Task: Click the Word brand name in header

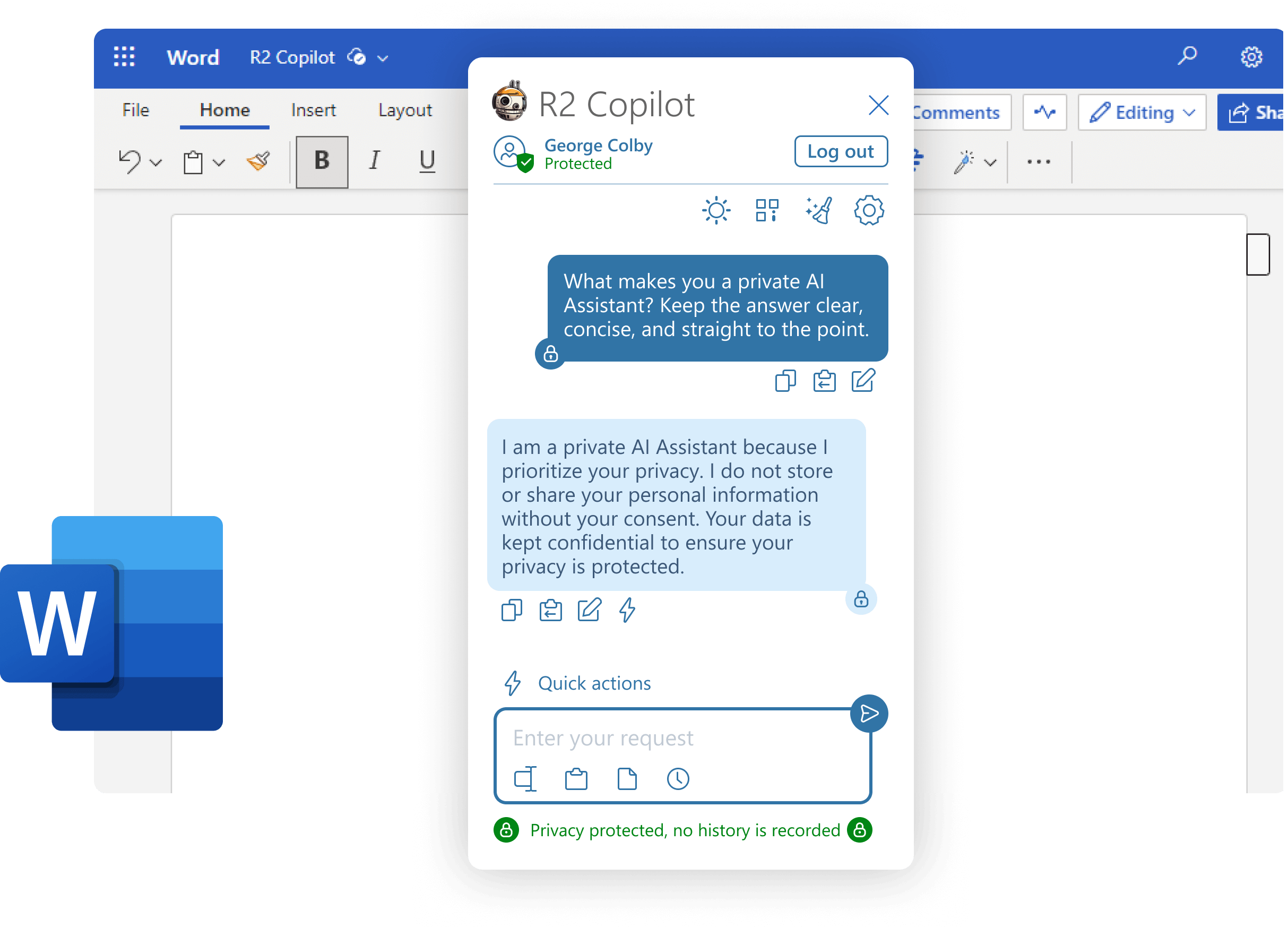Action: click(x=193, y=57)
